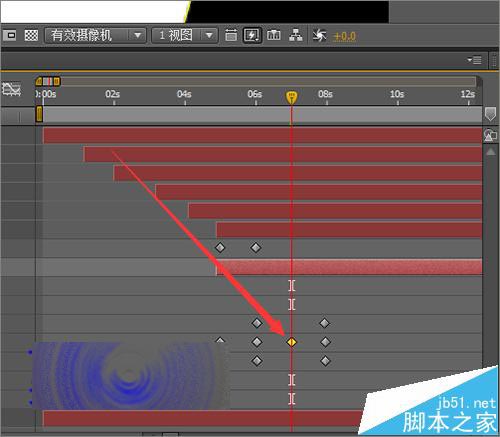Image resolution: width=500 pixels, height=437 pixels.
Task: Toggle the Graph Editor icon
Action: (x=11, y=89)
